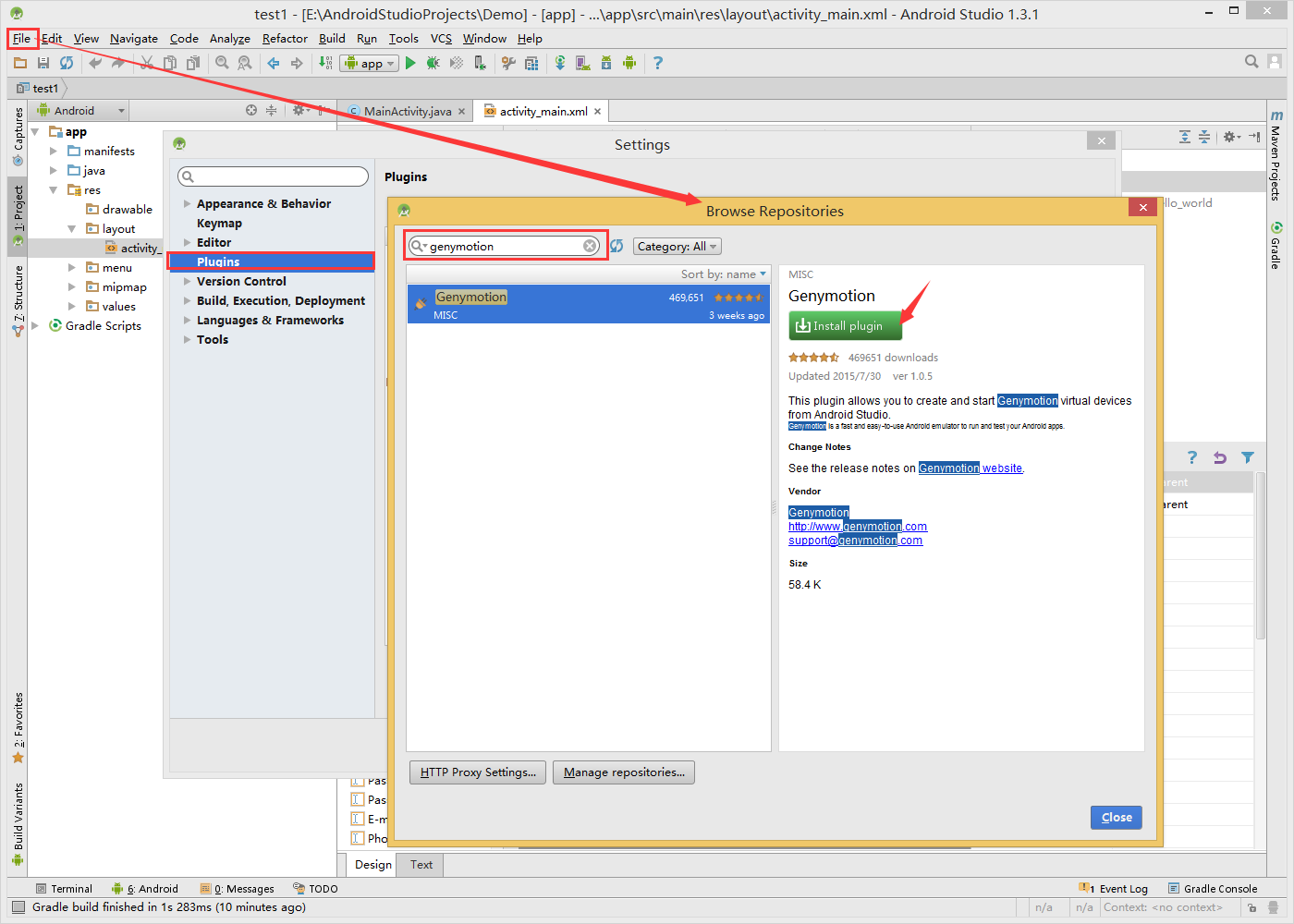Switch to the Text editor tab
The image size is (1294, 924).
click(421, 865)
